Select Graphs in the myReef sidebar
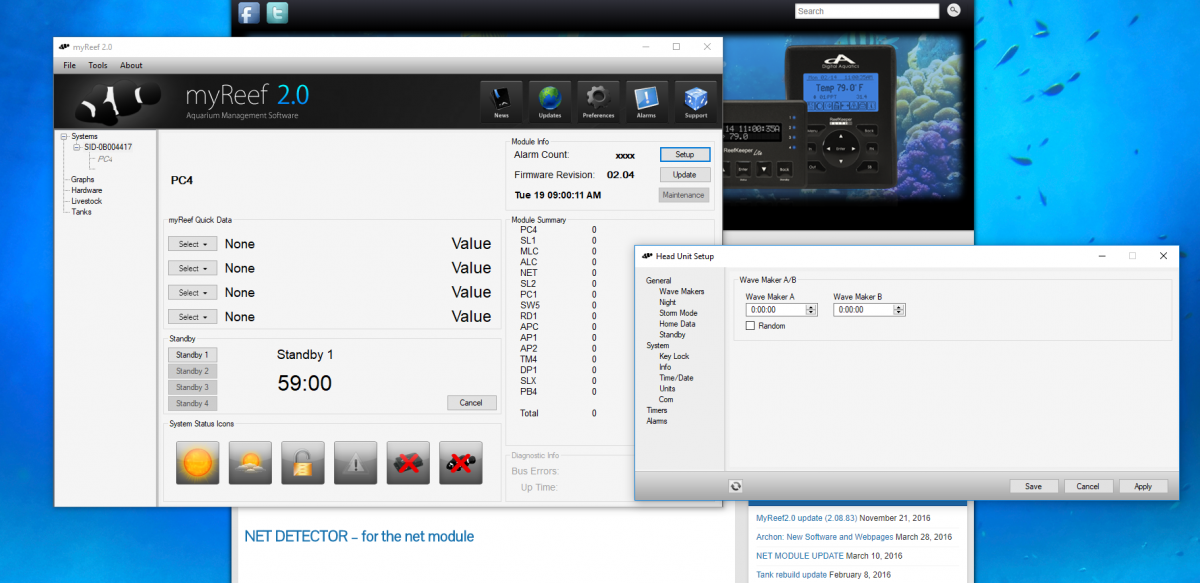 [x=83, y=179]
